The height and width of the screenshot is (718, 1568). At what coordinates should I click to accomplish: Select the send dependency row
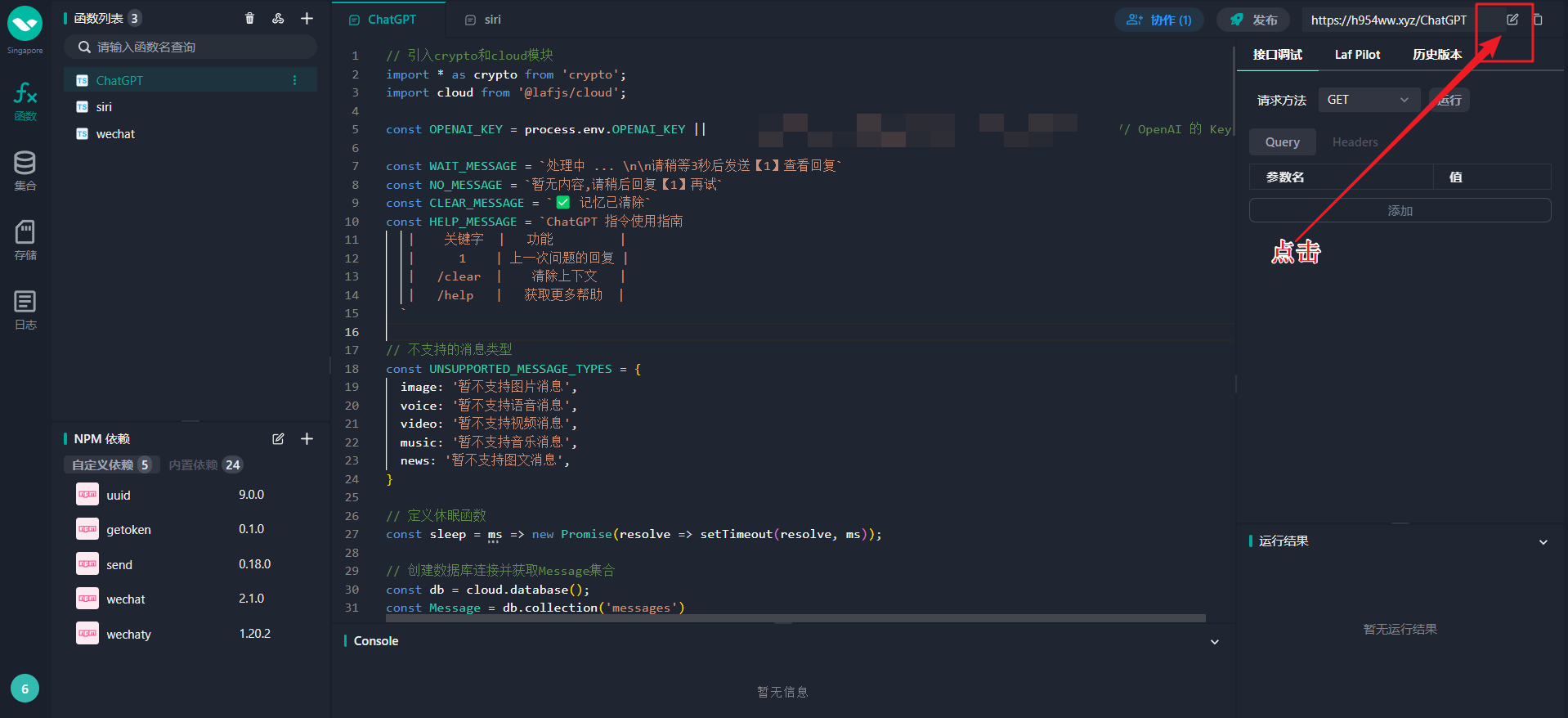coord(190,564)
